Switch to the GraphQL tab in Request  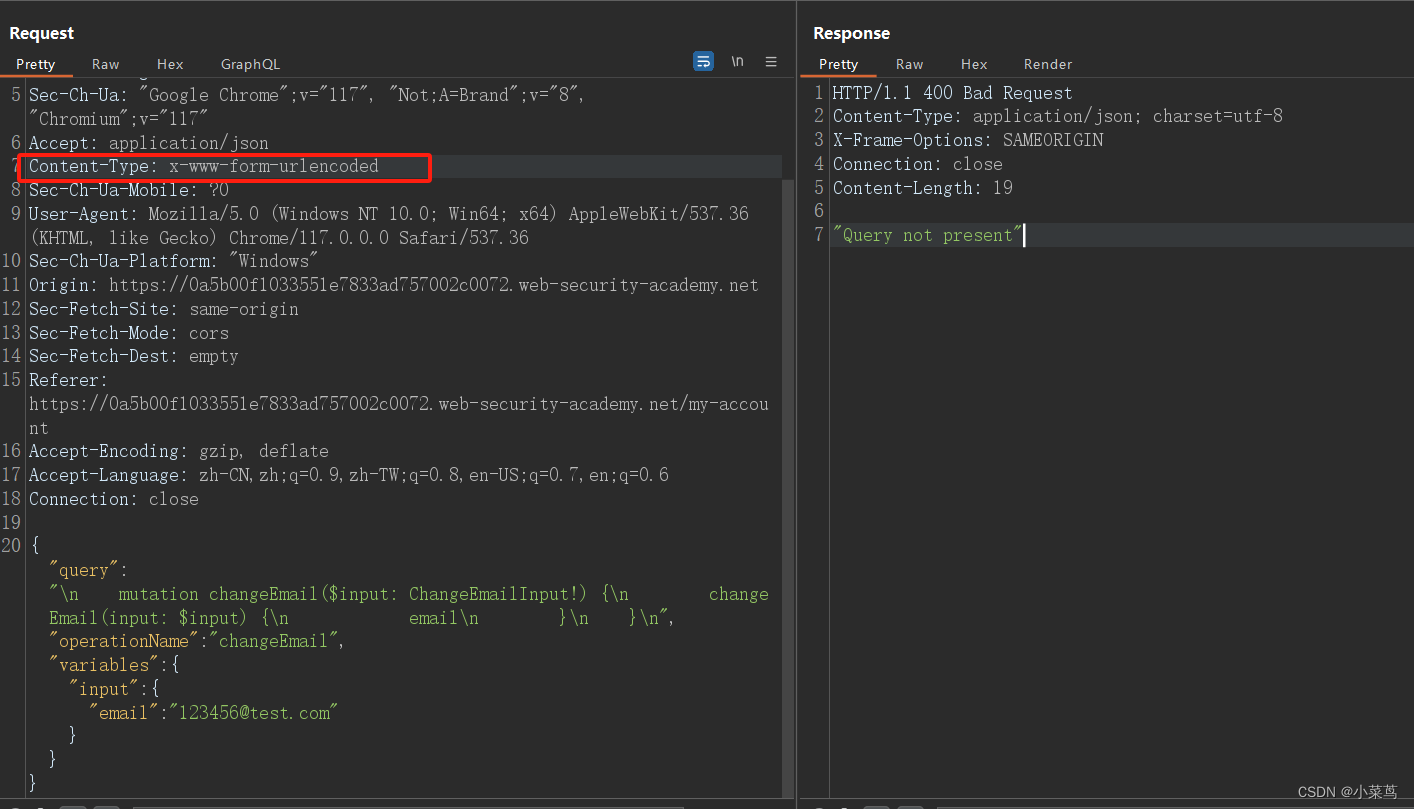pyautogui.click(x=250, y=64)
